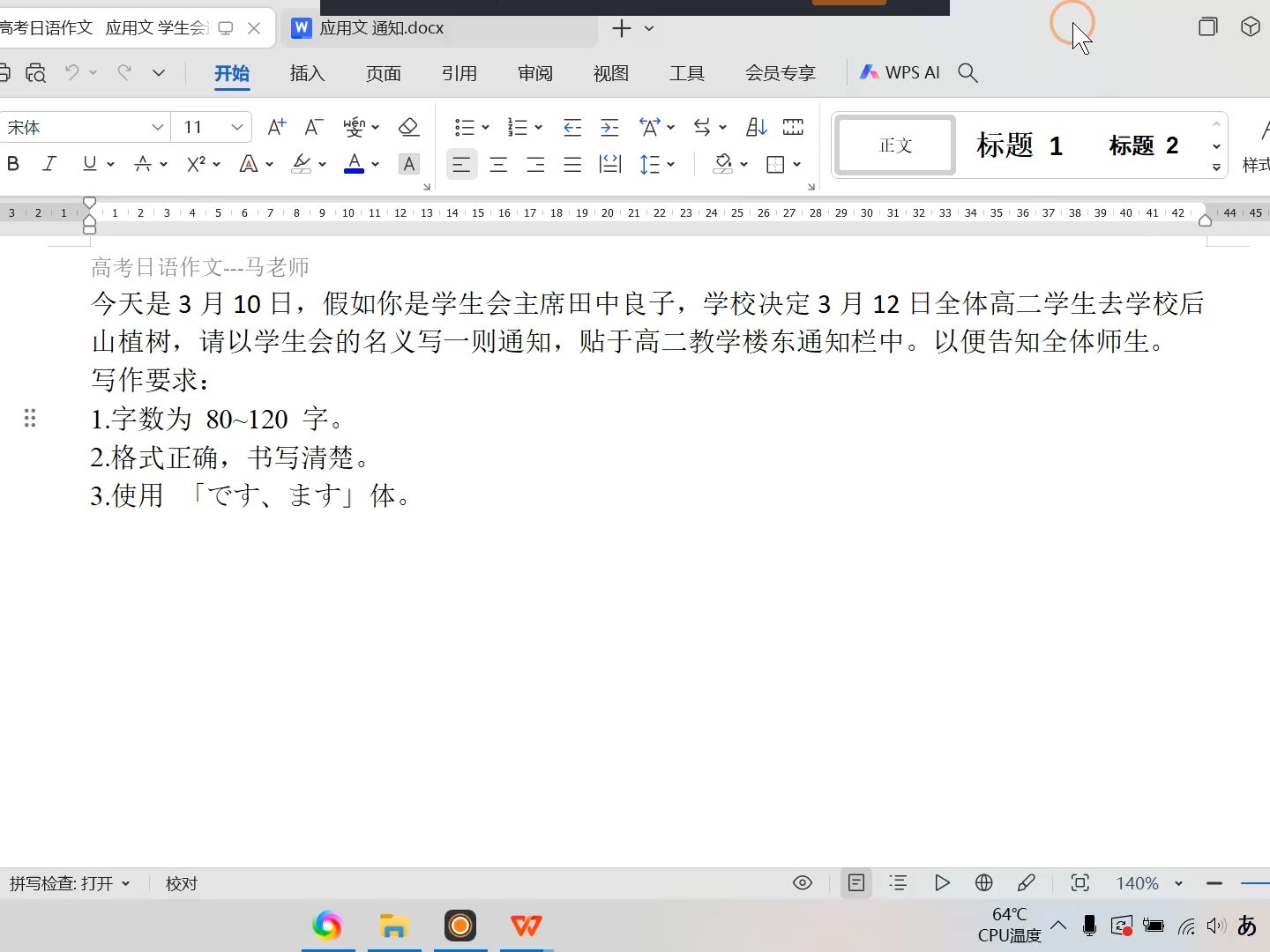Click the zoom out minus button
This screenshot has height=952, width=1270.
tap(1214, 882)
